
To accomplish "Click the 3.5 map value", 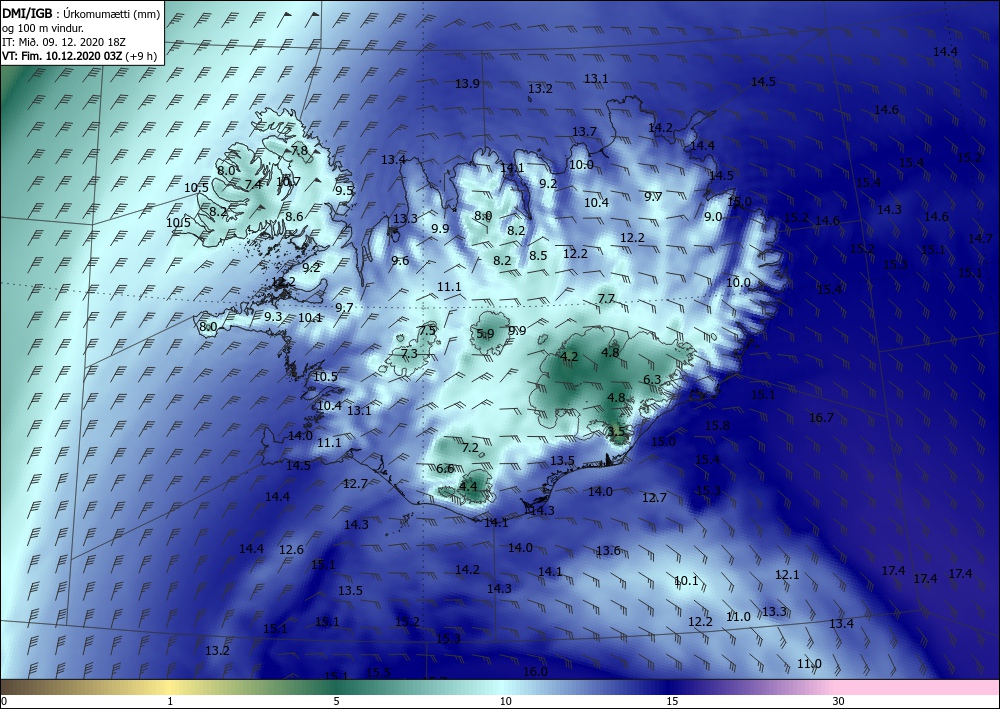I will point(616,432).
